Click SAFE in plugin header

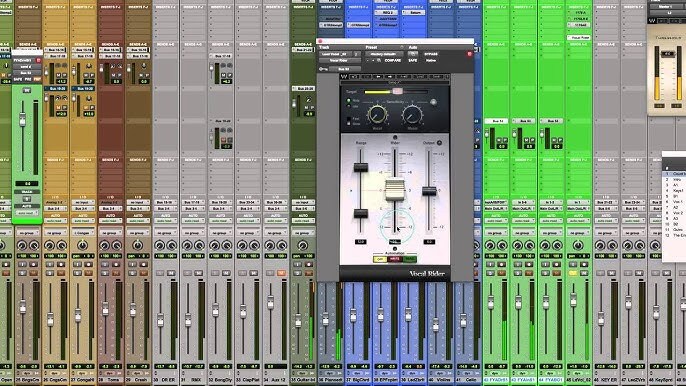[413, 60]
